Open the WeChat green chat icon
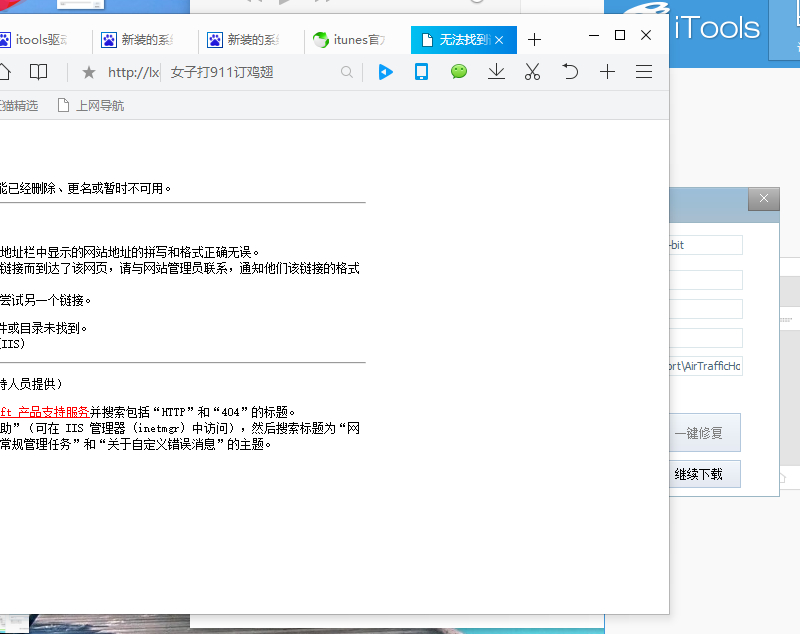 pyautogui.click(x=459, y=71)
